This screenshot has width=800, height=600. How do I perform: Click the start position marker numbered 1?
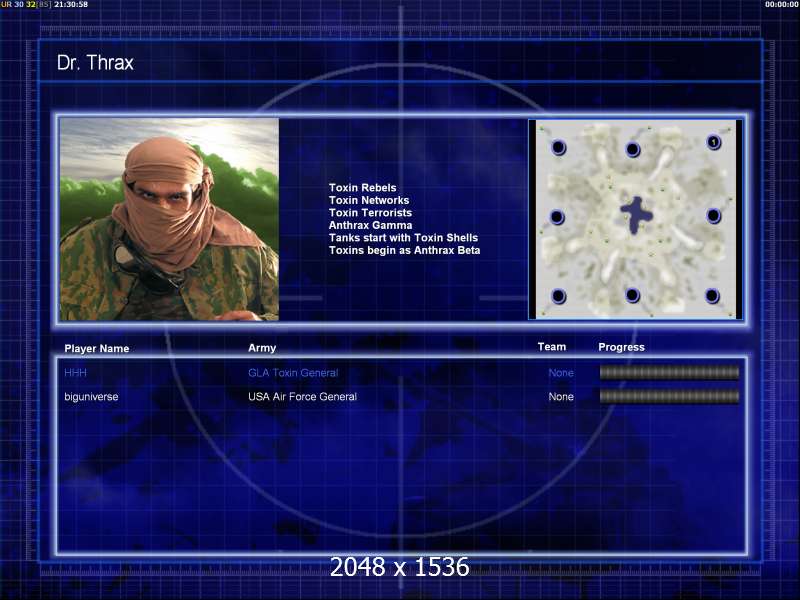click(713, 142)
